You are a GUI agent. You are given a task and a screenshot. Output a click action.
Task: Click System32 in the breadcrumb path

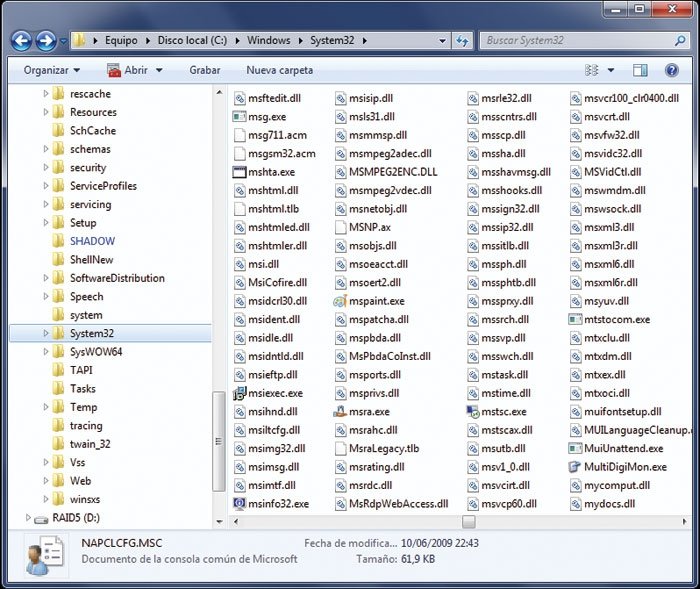click(x=332, y=41)
